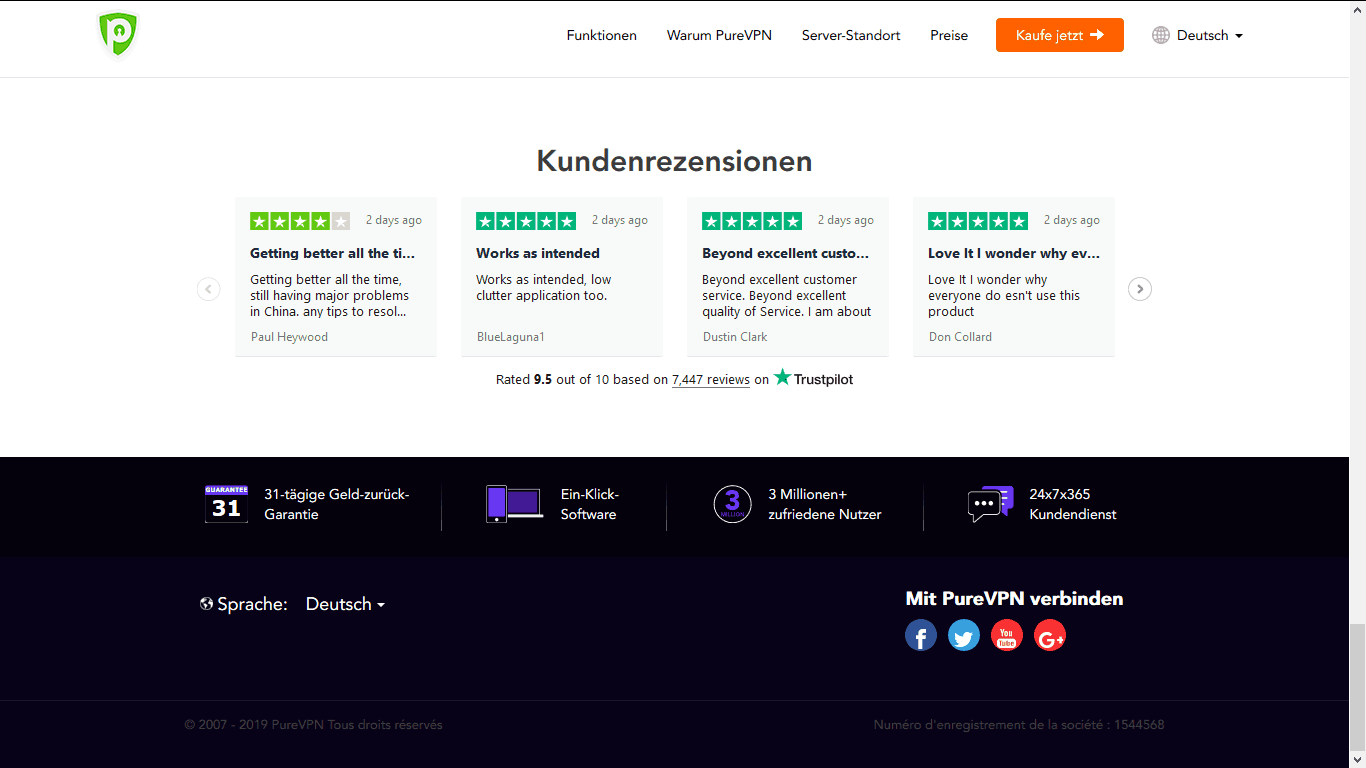Click the 31-day guarantee calendar icon
This screenshot has height=768, width=1366.
click(226, 504)
